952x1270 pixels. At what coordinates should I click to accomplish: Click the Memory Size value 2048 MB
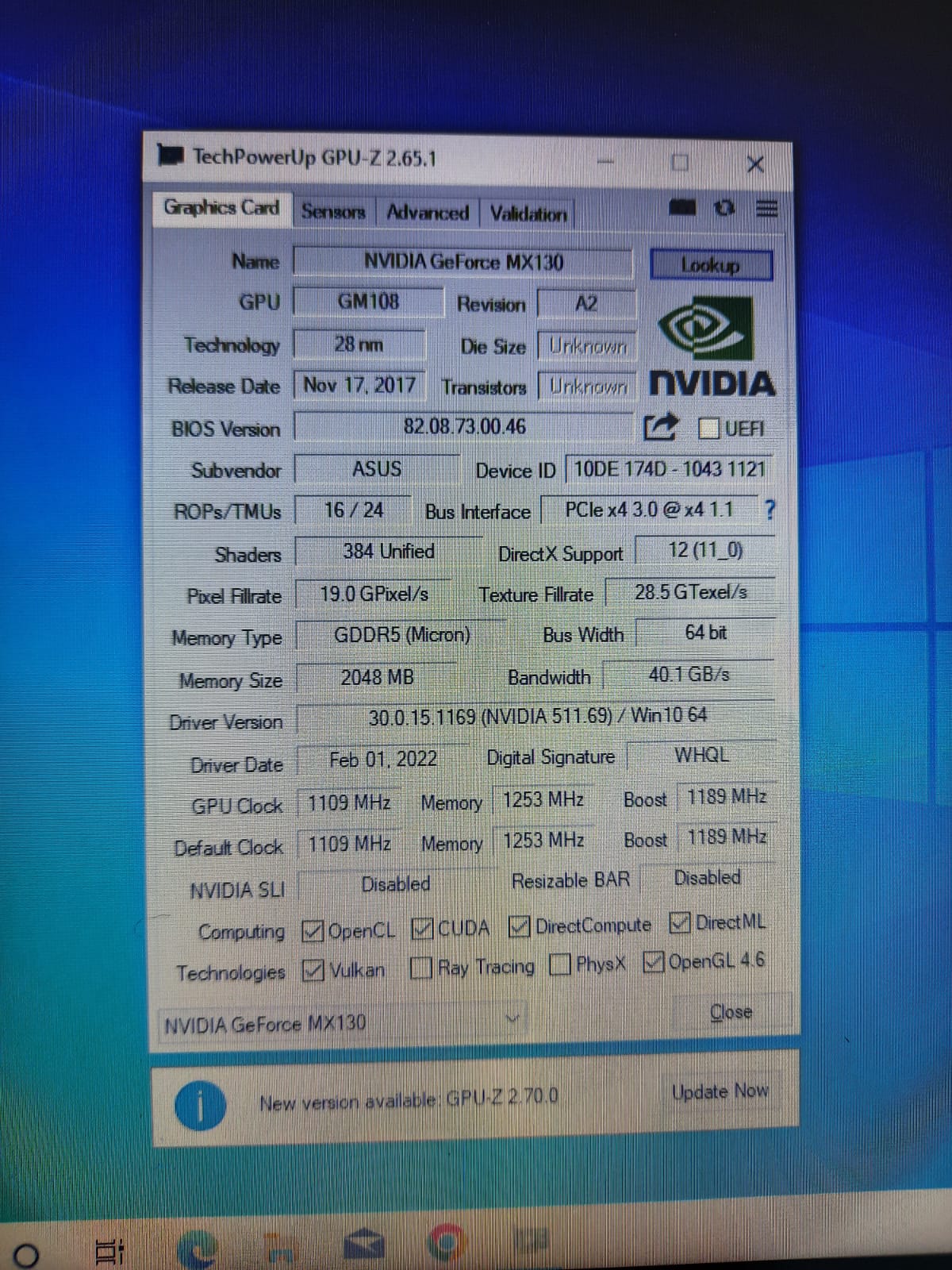click(377, 677)
